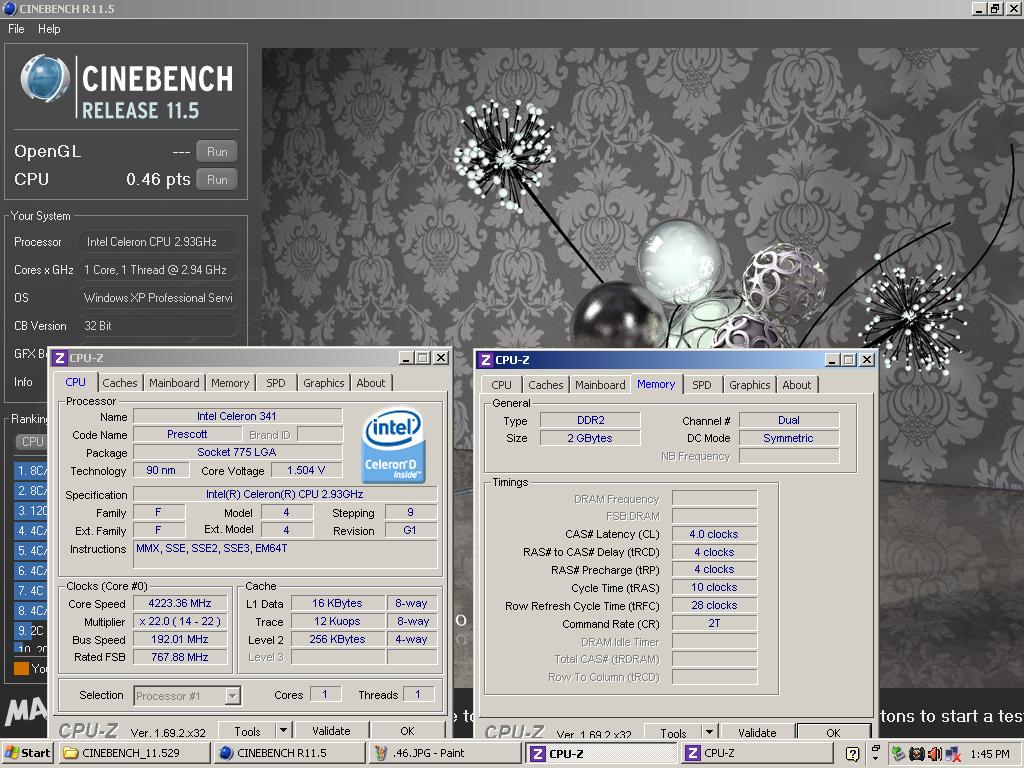This screenshot has width=1024, height=768.
Task: Open Tools dropdown arrow in right CPU-Z window
Action: (709, 733)
